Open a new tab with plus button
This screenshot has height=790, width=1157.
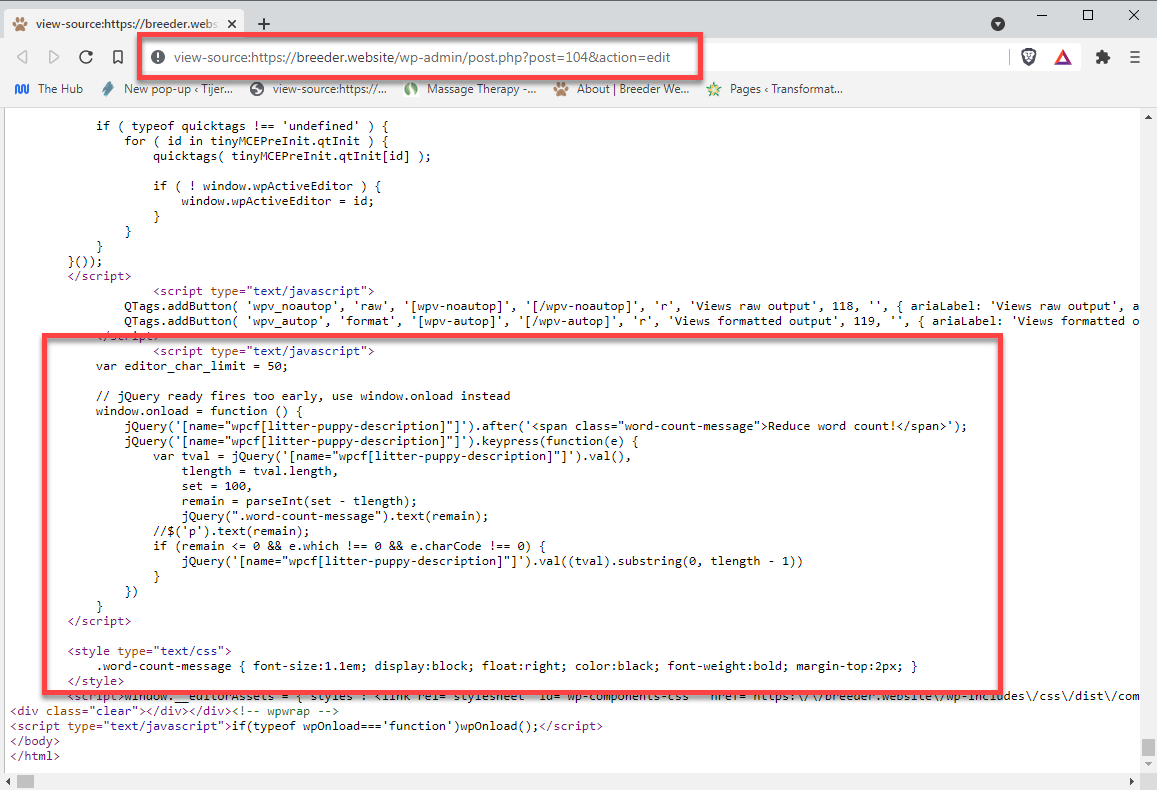tap(263, 24)
